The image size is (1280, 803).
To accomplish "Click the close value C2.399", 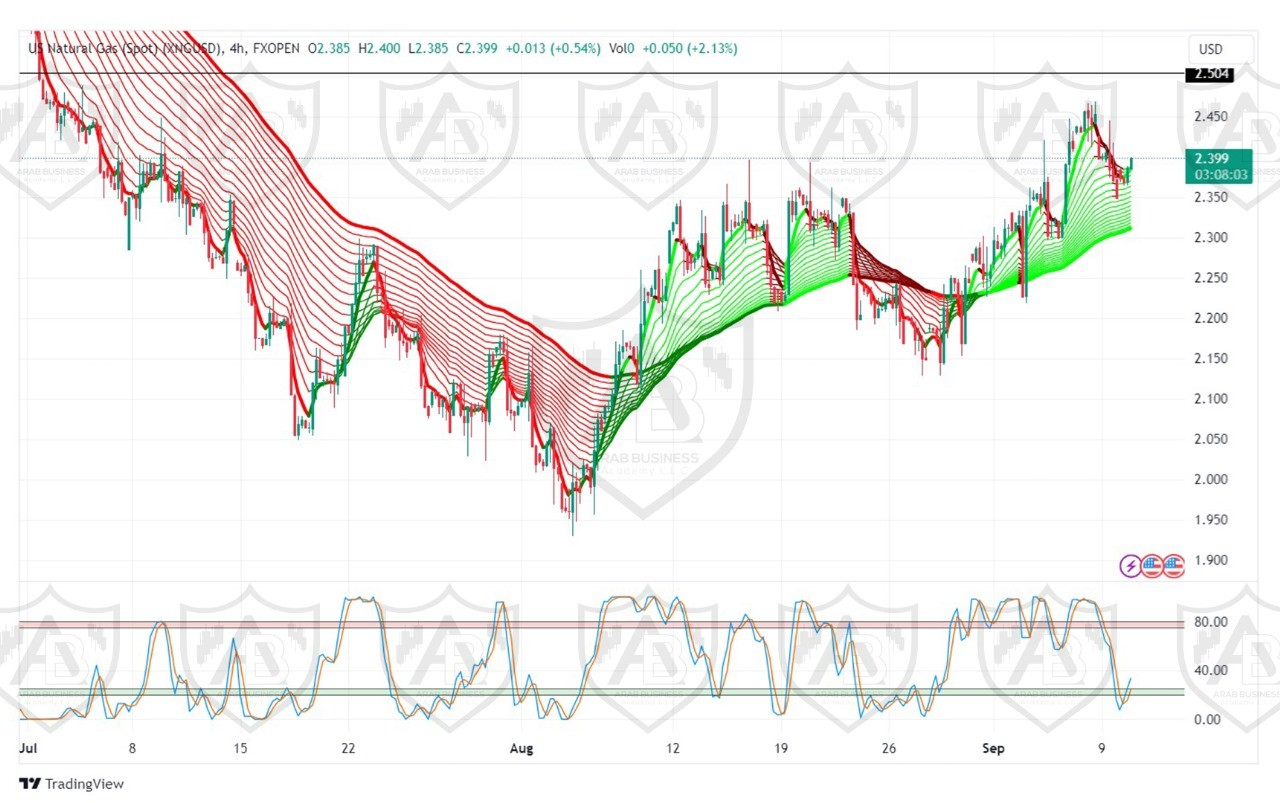I will pos(478,48).
